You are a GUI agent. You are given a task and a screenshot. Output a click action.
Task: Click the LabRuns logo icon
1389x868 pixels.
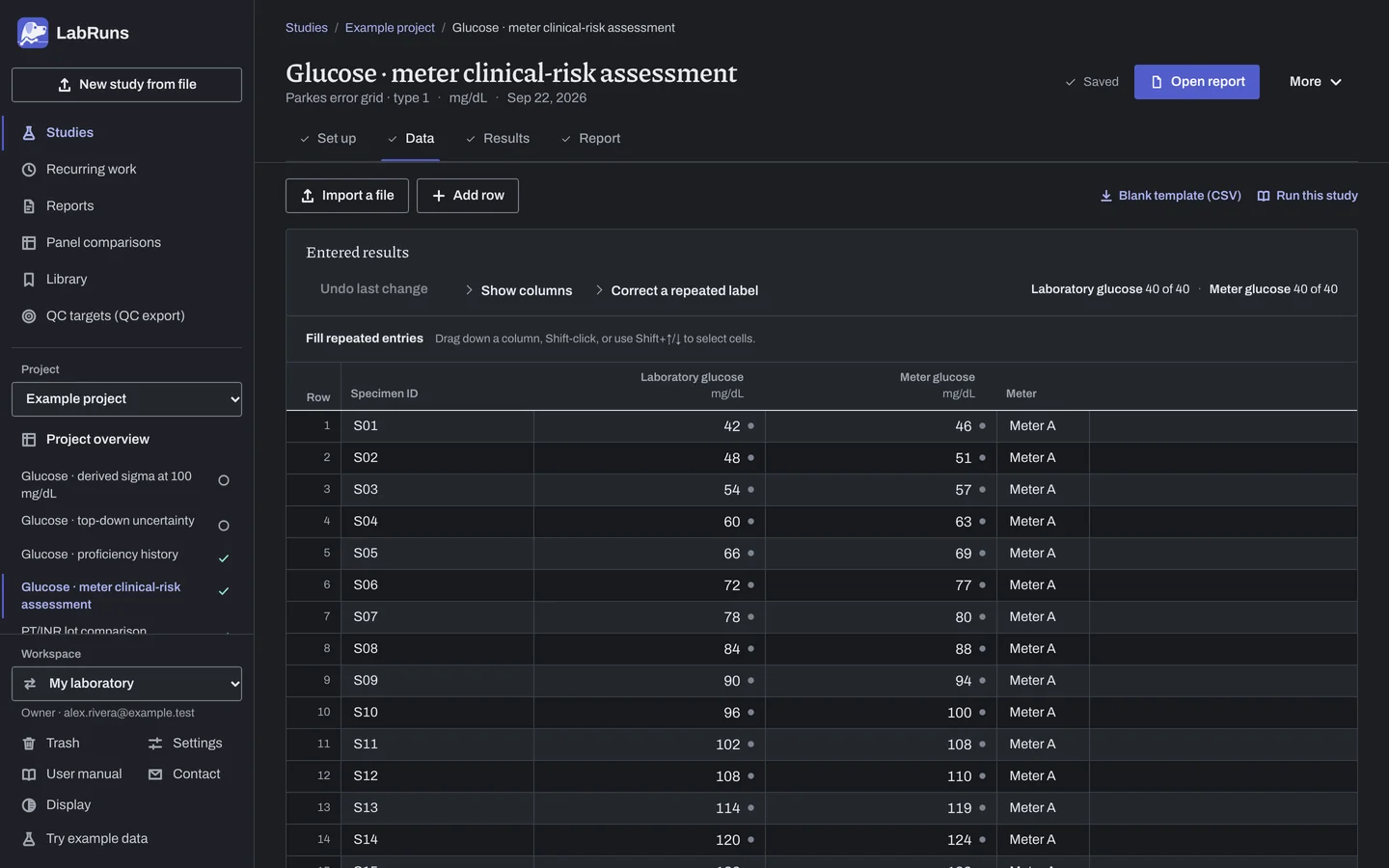(x=33, y=33)
